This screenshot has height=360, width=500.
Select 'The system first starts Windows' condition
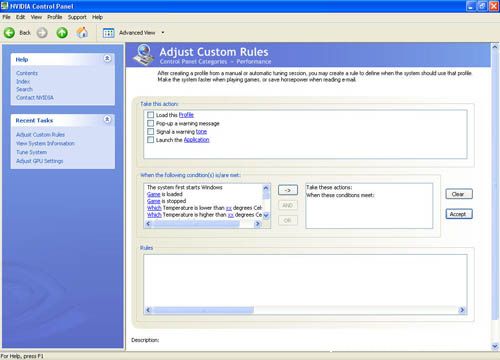pos(185,187)
